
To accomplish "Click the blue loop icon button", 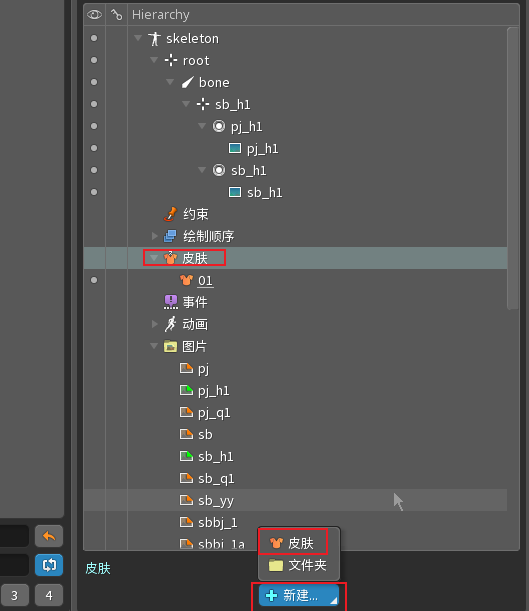I will pos(49,565).
